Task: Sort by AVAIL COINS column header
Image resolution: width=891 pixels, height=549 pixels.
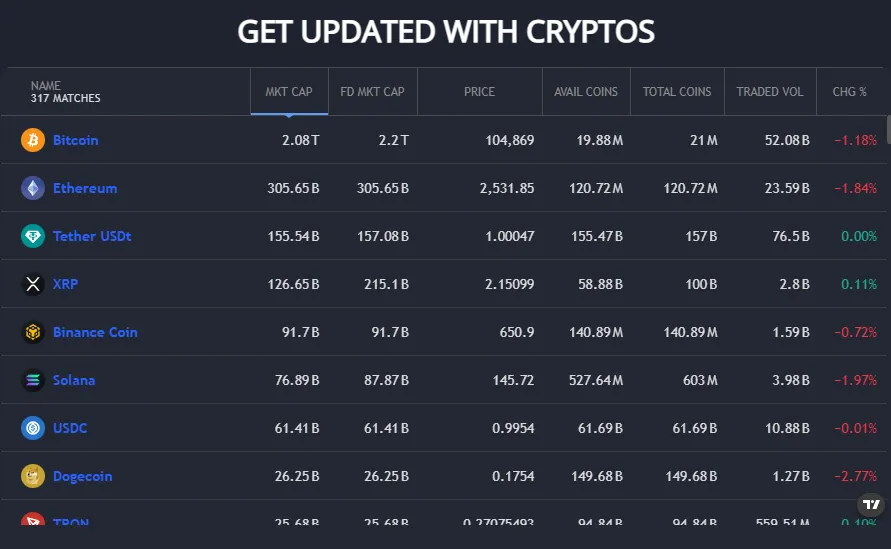Action: pyautogui.click(x=586, y=92)
